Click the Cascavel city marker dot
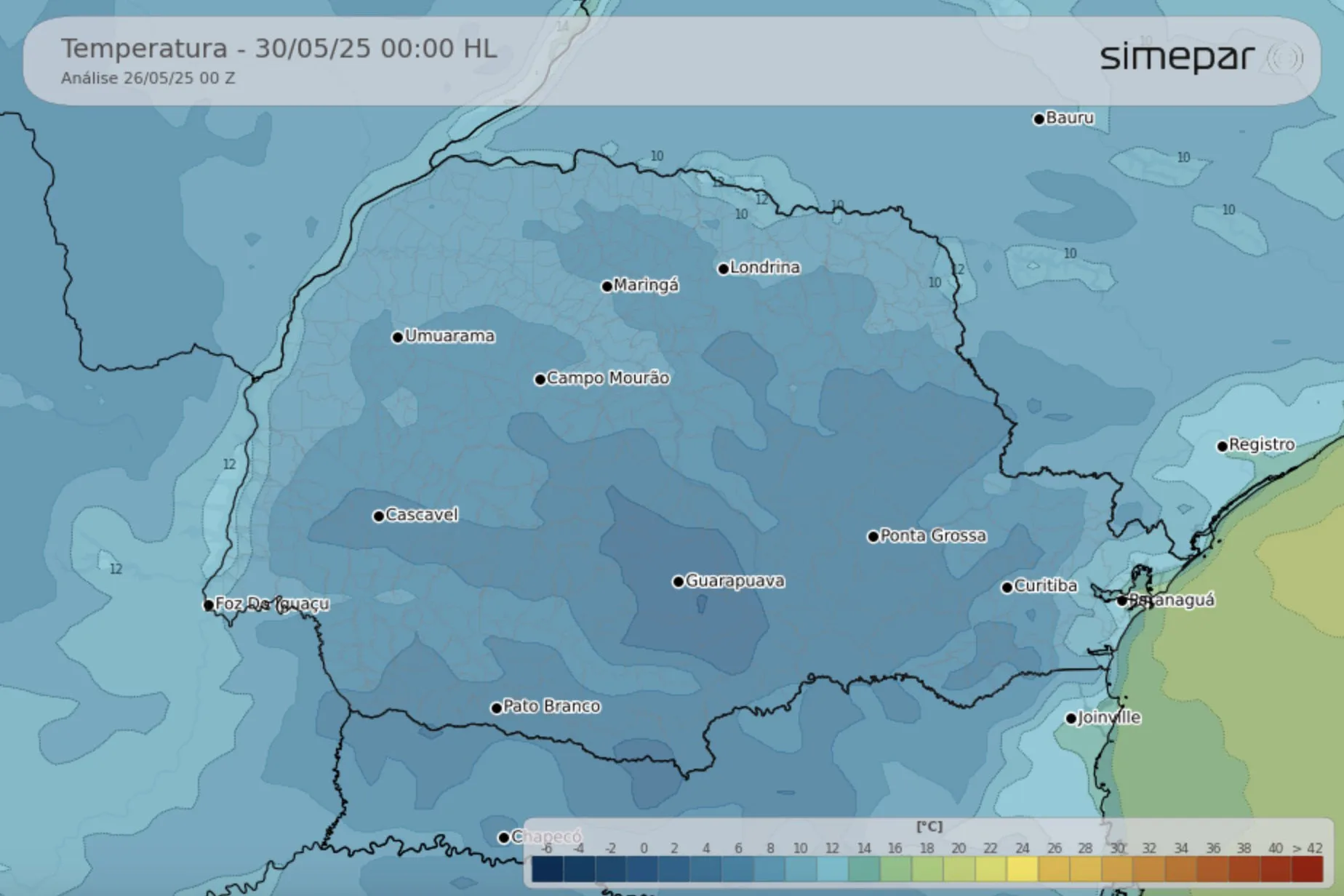The height and width of the screenshot is (896, 1344). pos(378,516)
